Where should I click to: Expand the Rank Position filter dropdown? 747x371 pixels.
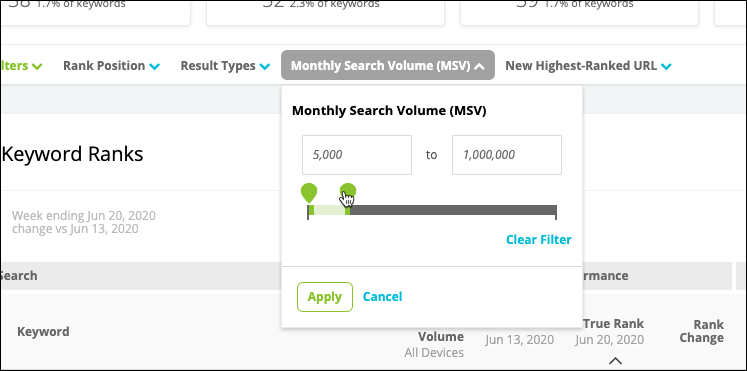click(x=111, y=66)
